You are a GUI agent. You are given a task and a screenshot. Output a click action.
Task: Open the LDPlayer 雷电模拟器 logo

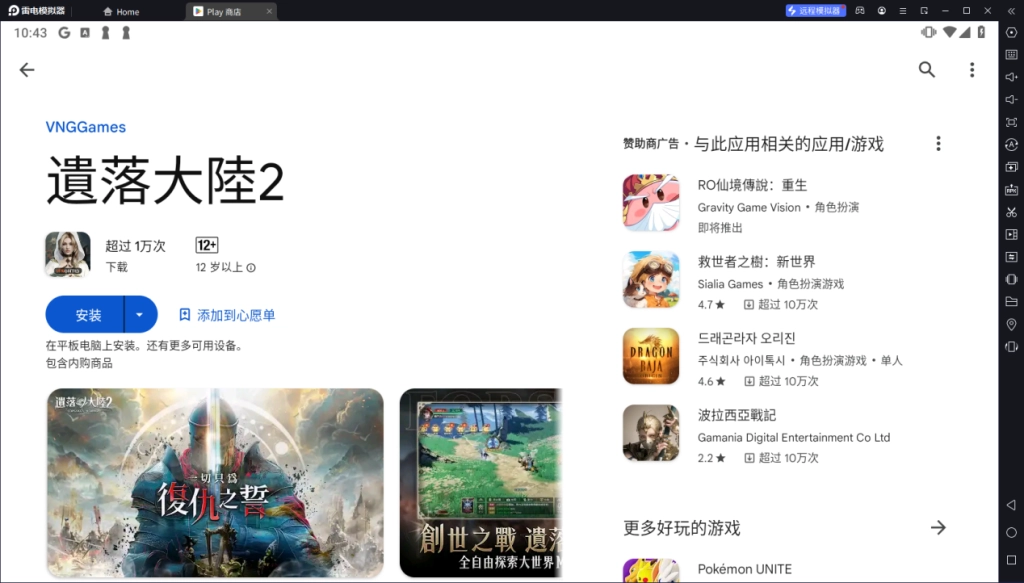[37, 10]
